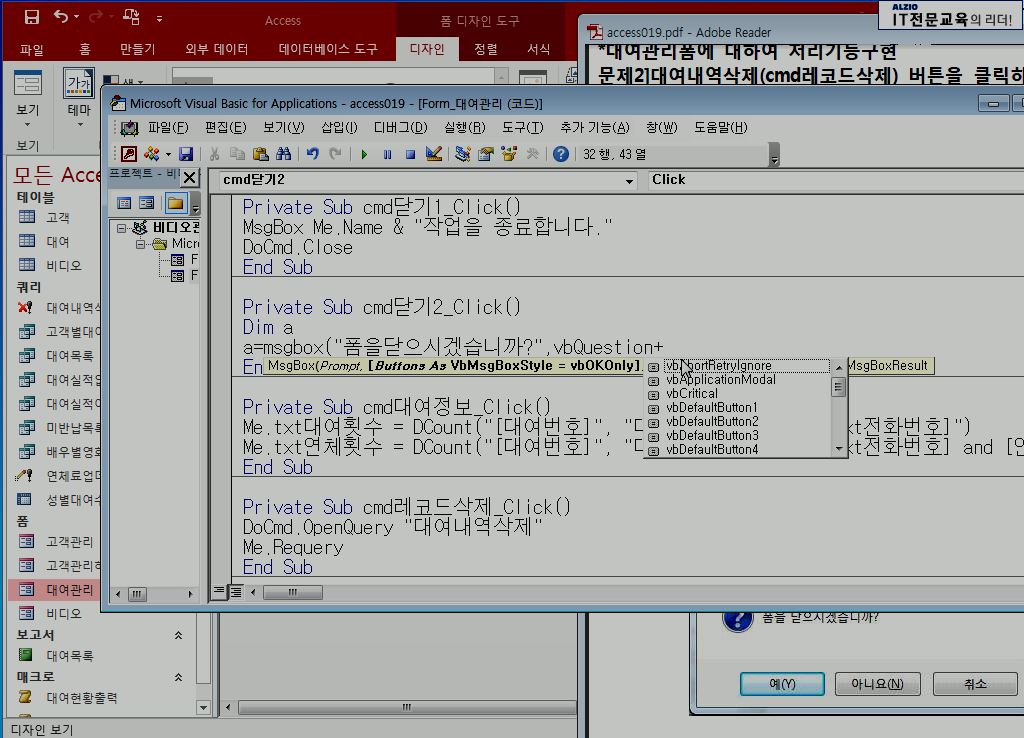Click Access quick access Undo icon
The width and height of the screenshot is (1024, 738).
[61, 17]
